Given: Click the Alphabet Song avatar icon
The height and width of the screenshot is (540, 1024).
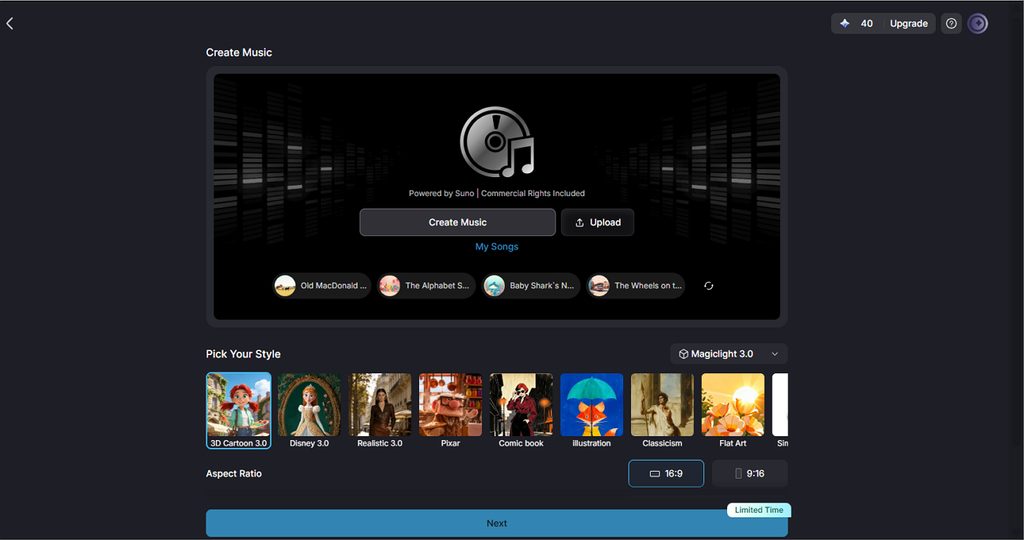Looking at the screenshot, I should click(x=390, y=286).
